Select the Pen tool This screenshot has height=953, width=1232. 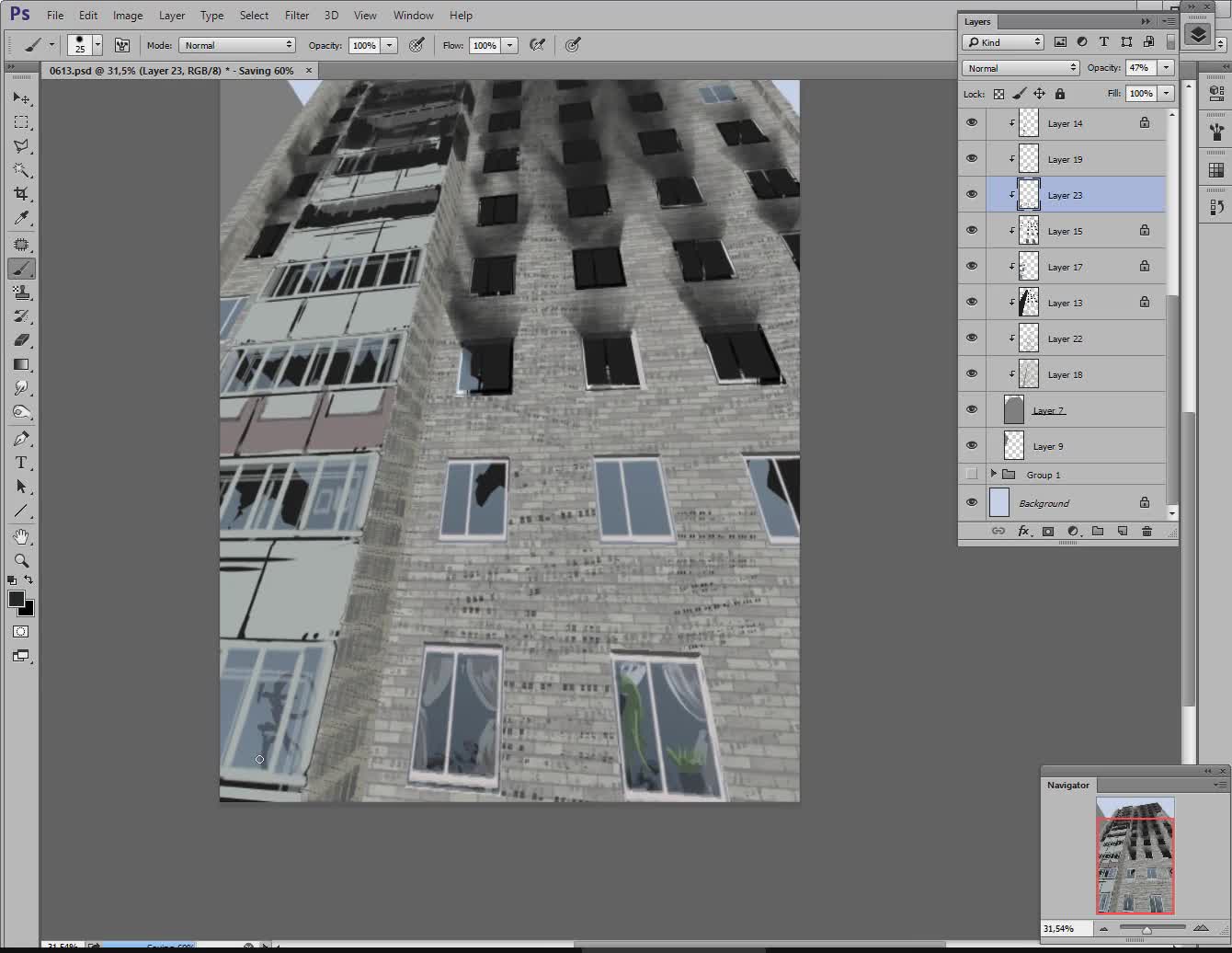coord(21,439)
